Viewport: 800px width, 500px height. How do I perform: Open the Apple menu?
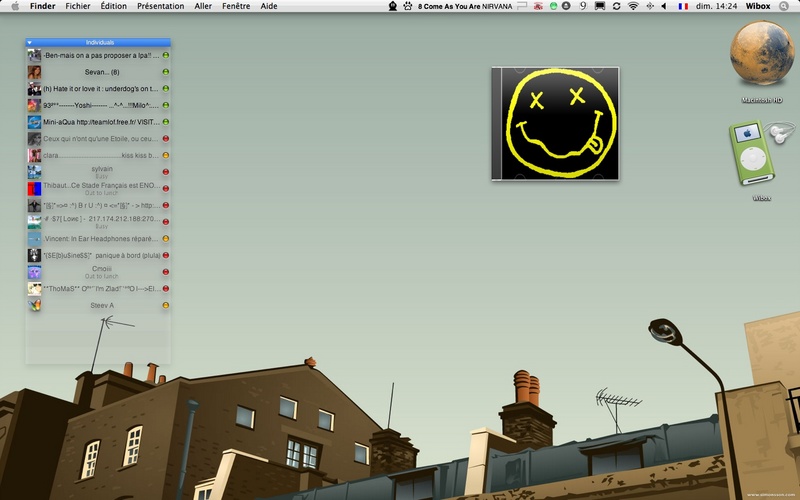click(15, 6)
